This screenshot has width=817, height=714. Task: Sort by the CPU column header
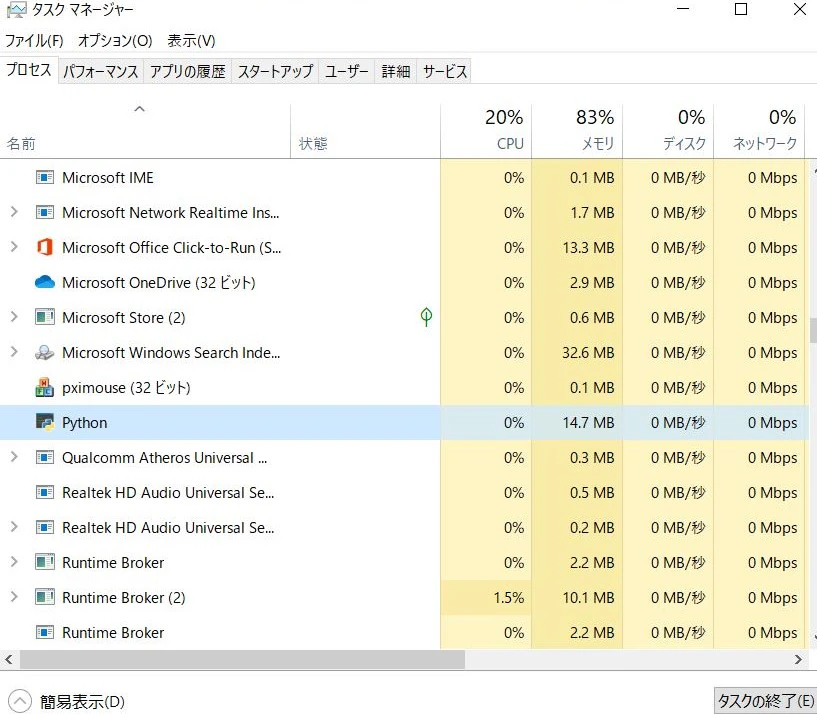[486, 131]
